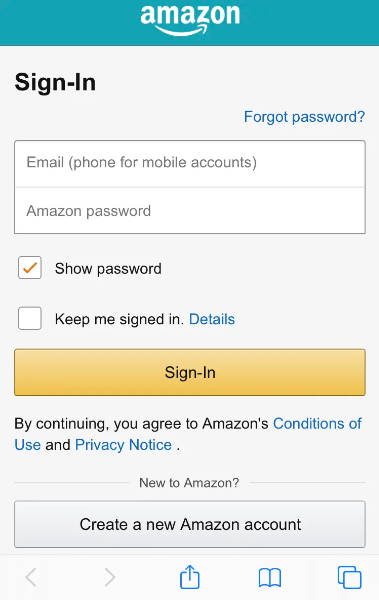Image resolution: width=379 pixels, height=600 pixels.
Task: Open the bookmarks book icon
Action: [x=270, y=577]
